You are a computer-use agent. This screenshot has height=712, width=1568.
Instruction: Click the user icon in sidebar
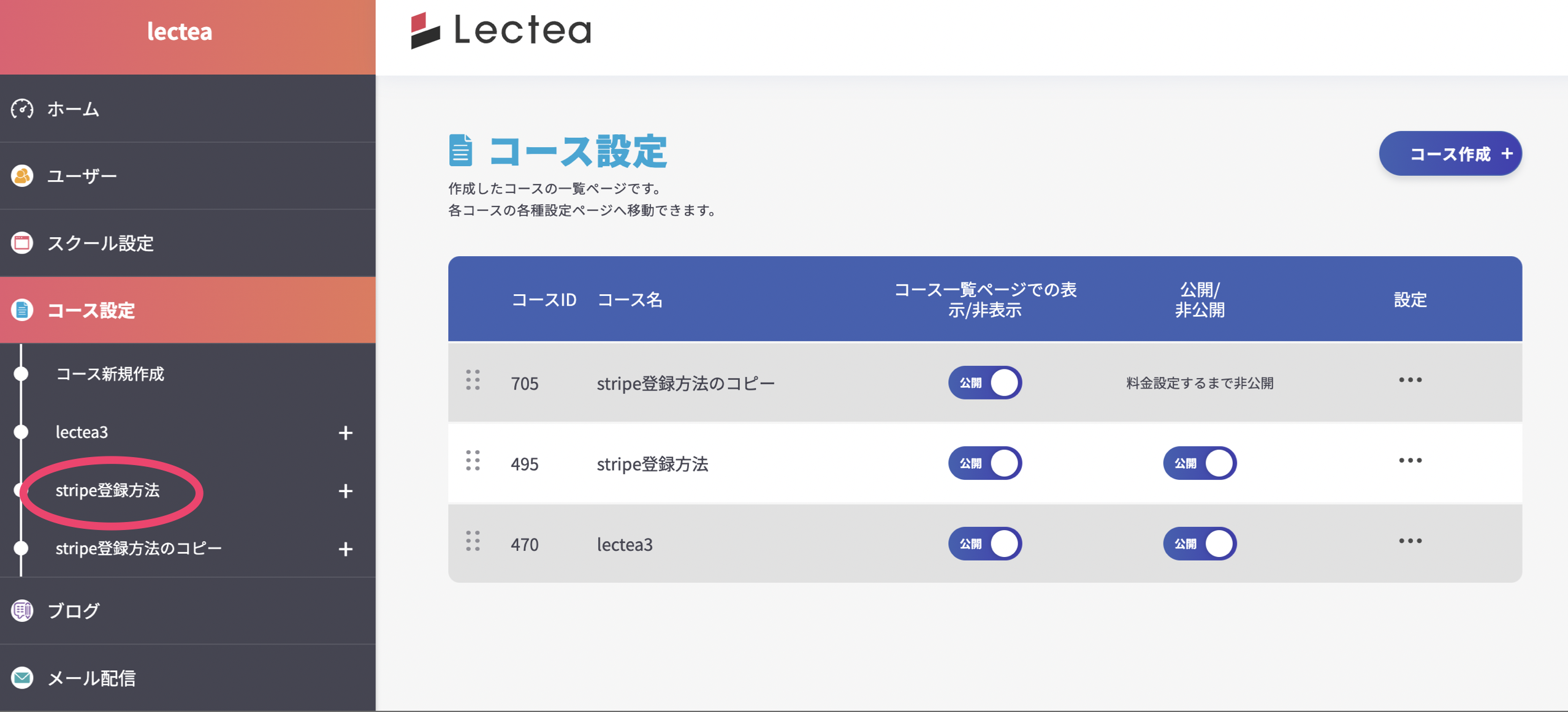click(22, 176)
